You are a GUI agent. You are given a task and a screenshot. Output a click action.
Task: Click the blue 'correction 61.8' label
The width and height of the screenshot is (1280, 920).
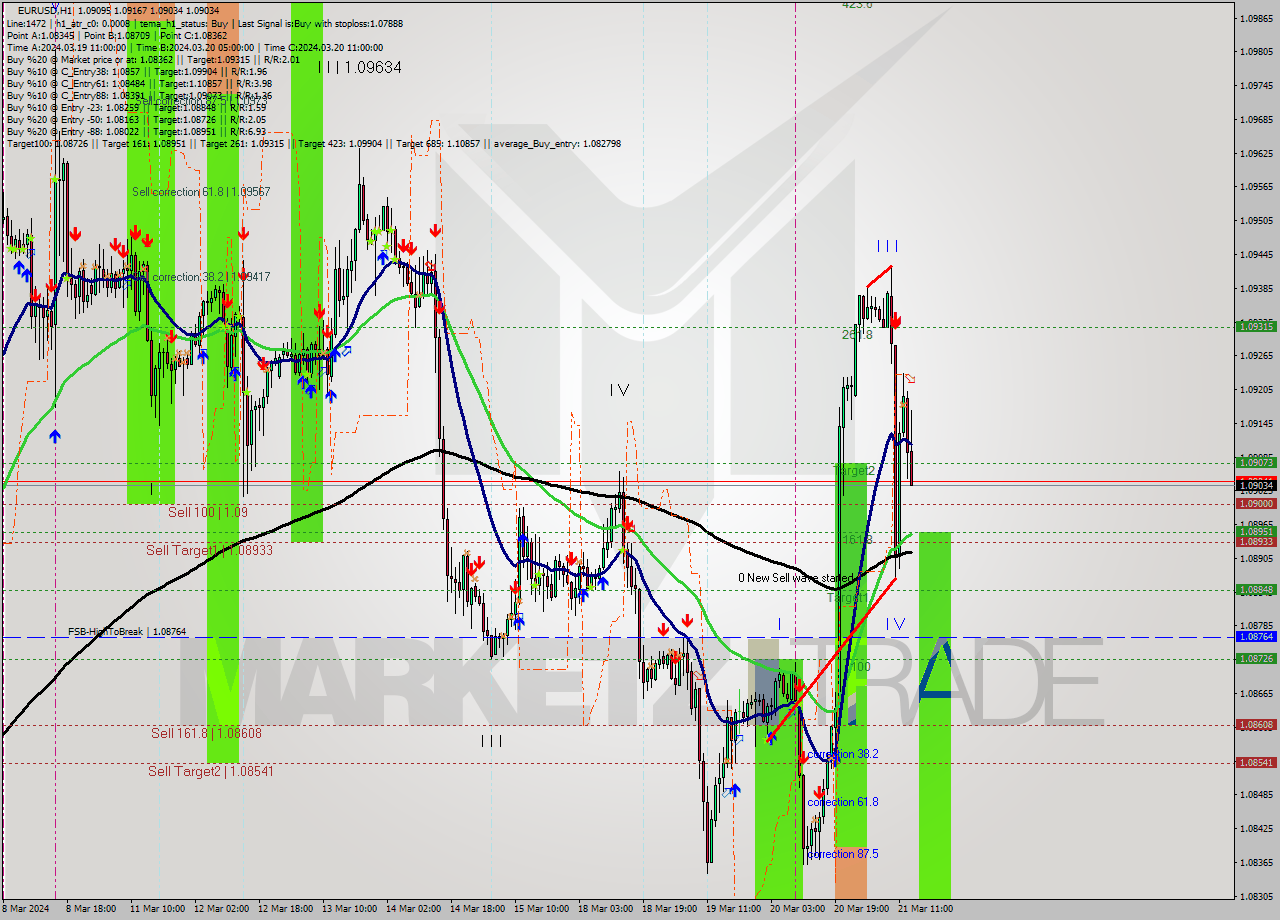pyautogui.click(x=843, y=802)
